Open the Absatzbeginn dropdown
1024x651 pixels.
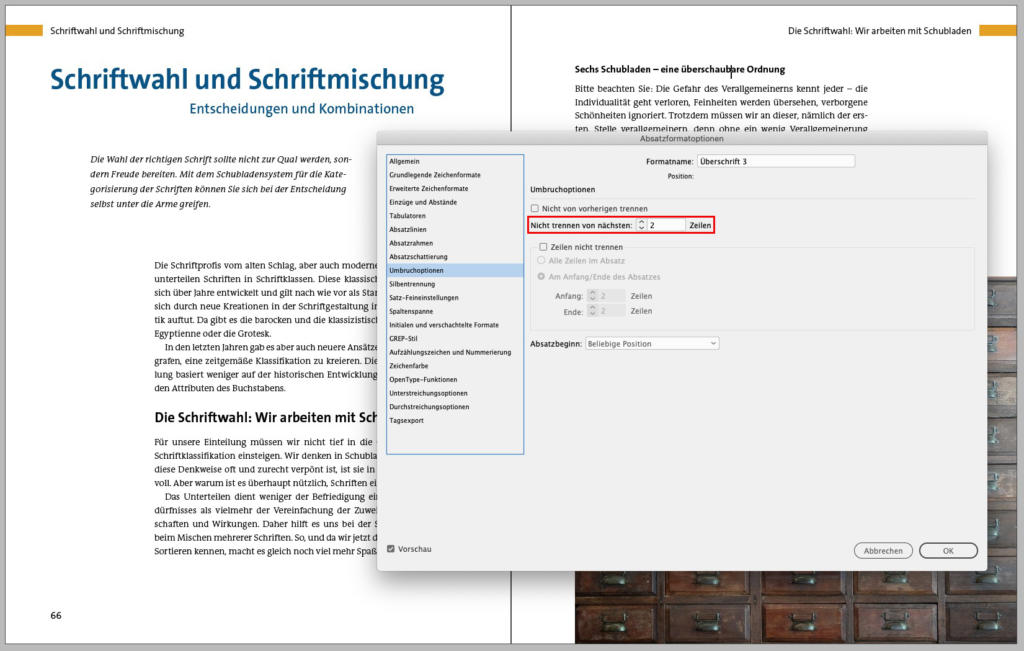tap(651, 343)
